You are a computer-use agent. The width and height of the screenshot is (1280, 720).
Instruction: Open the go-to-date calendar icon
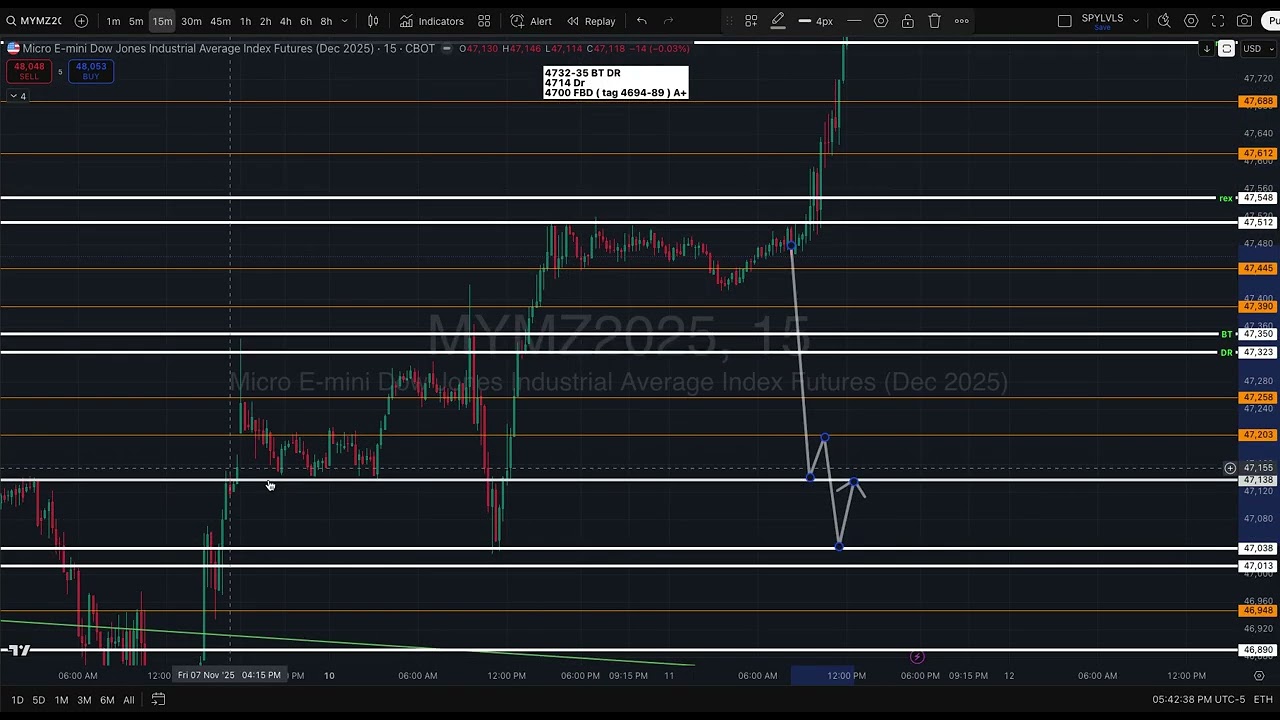[158, 700]
